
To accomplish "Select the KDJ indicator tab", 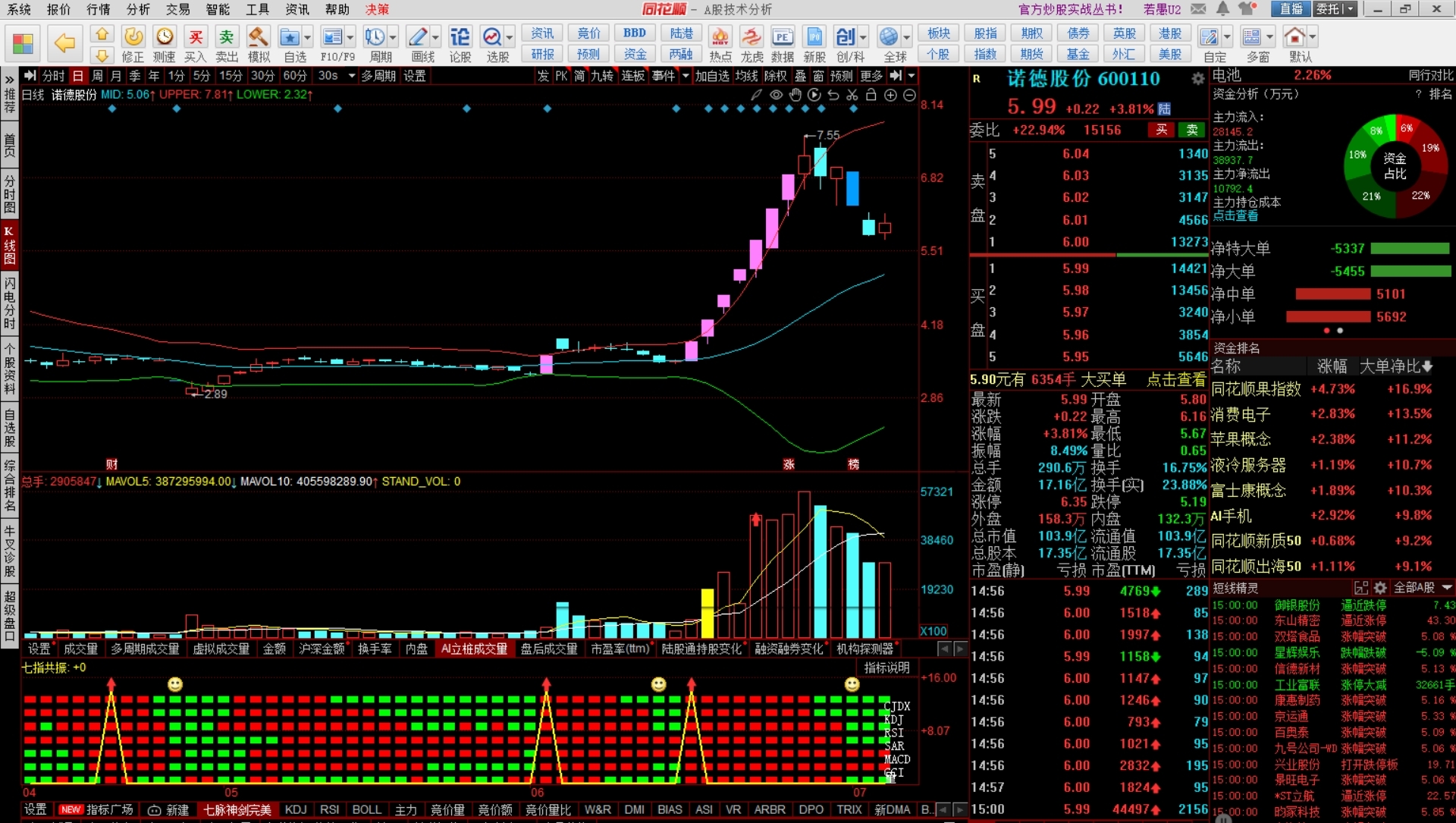I will click(x=296, y=809).
